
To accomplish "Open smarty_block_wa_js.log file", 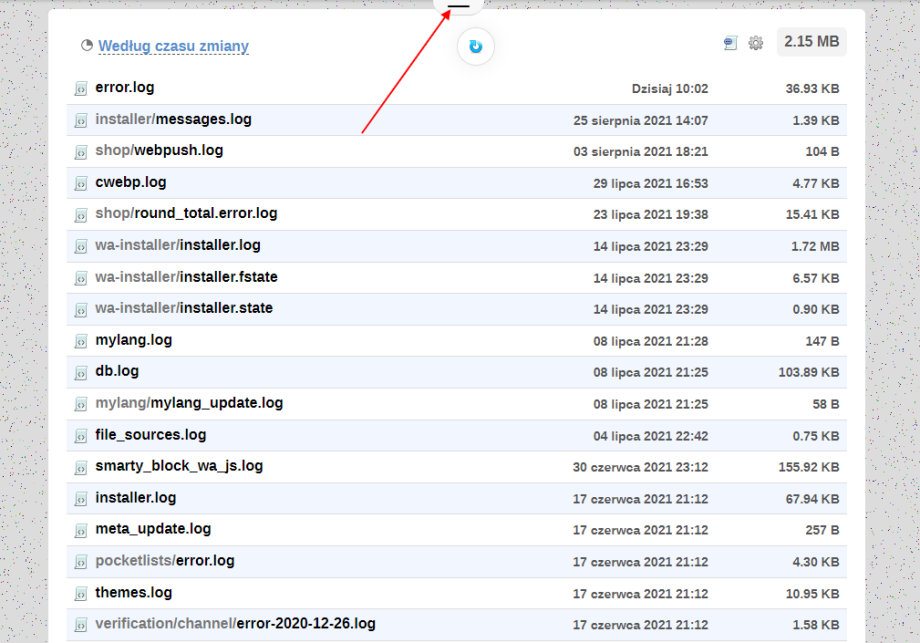I will [179, 466].
